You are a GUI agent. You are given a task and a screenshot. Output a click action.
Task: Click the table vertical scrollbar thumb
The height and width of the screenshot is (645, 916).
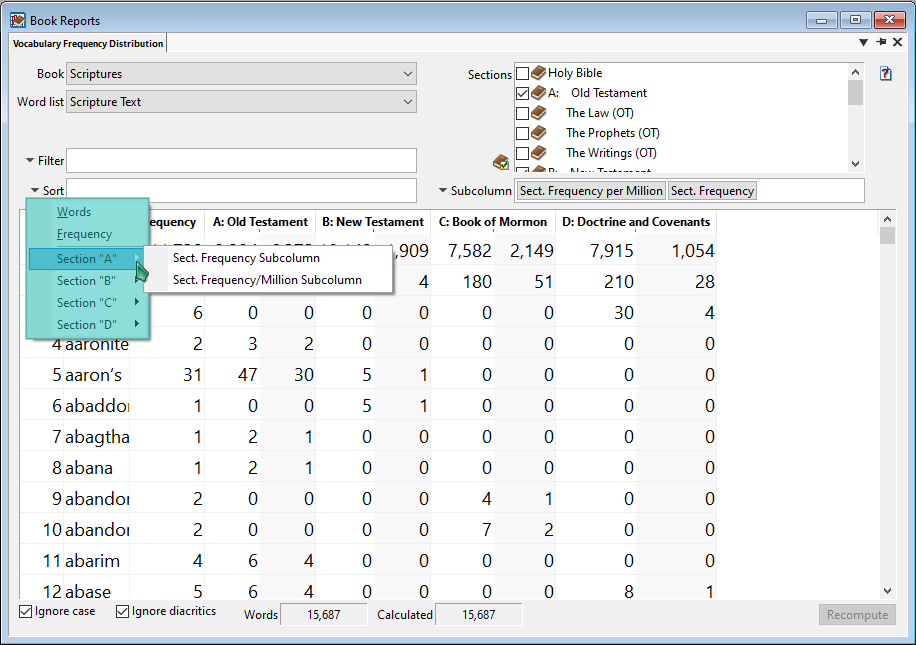tap(887, 235)
